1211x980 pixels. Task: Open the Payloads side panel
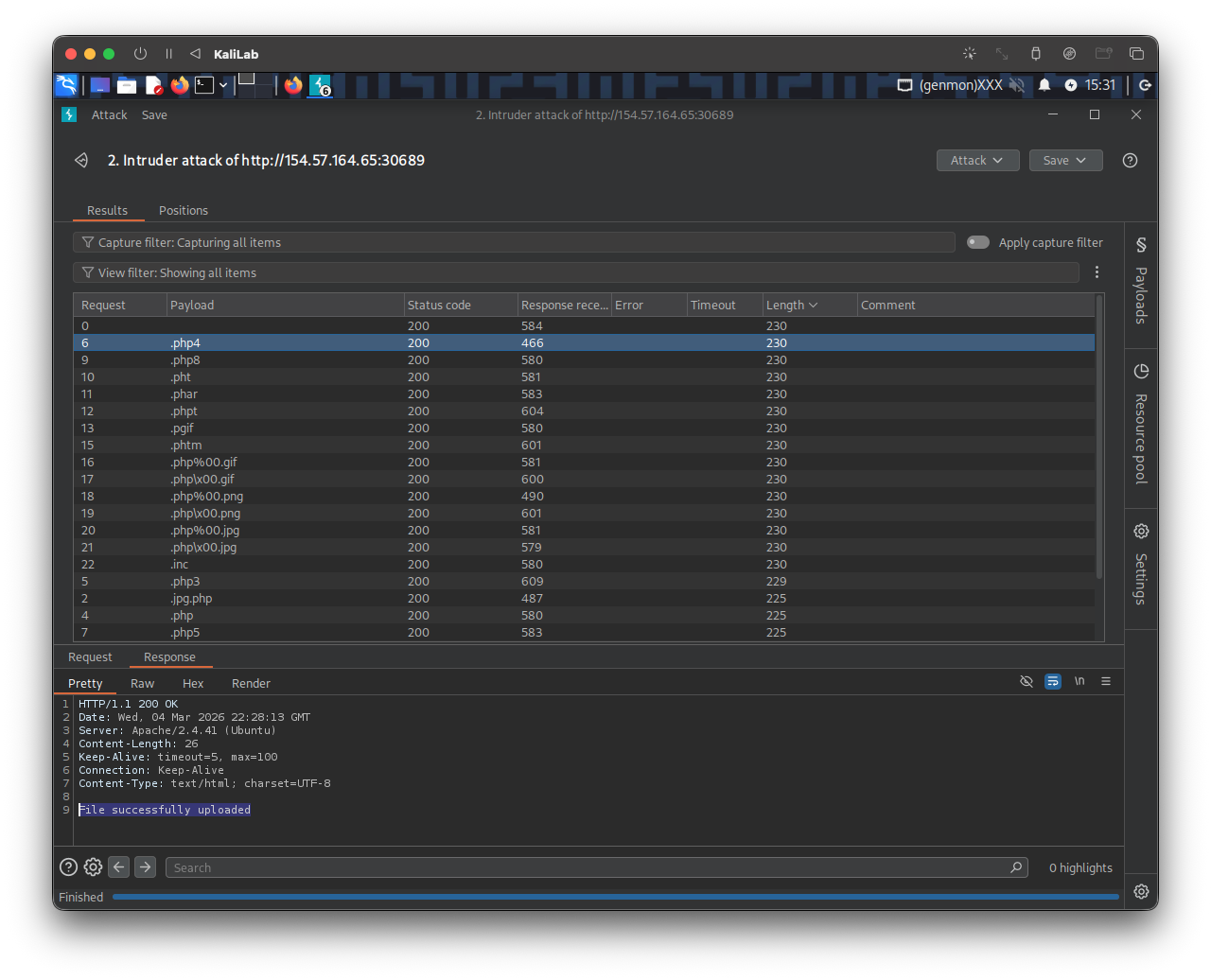click(1141, 281)
